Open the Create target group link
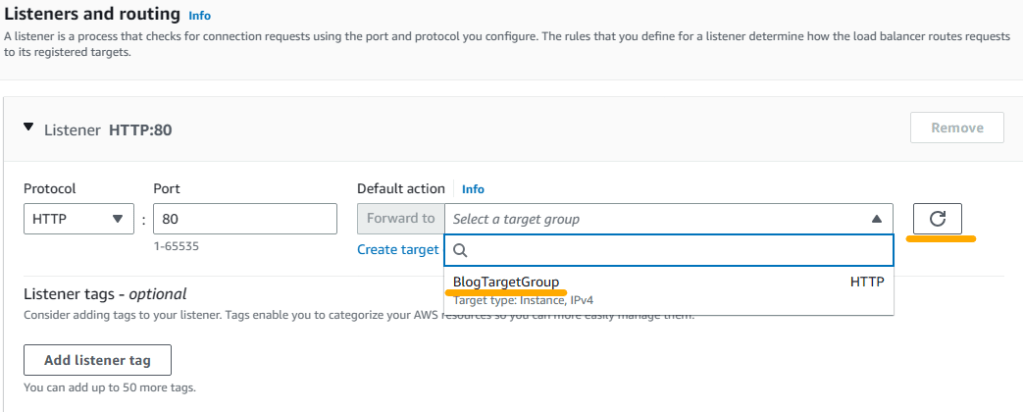This screenshot has width=1023, height=412. pos(398,249)
